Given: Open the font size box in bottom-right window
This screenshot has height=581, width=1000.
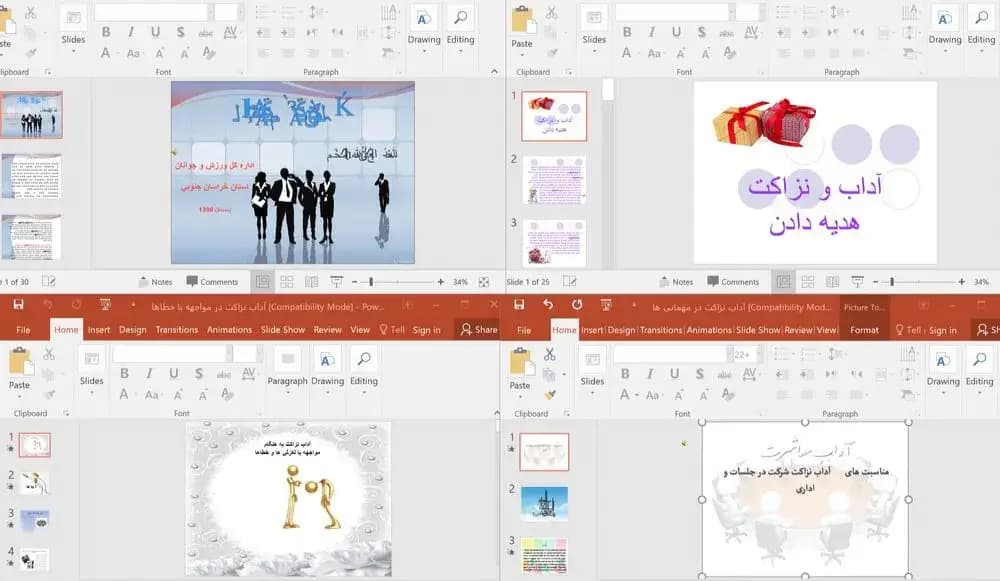Looking at the screenshot, I should coord(745,354).
